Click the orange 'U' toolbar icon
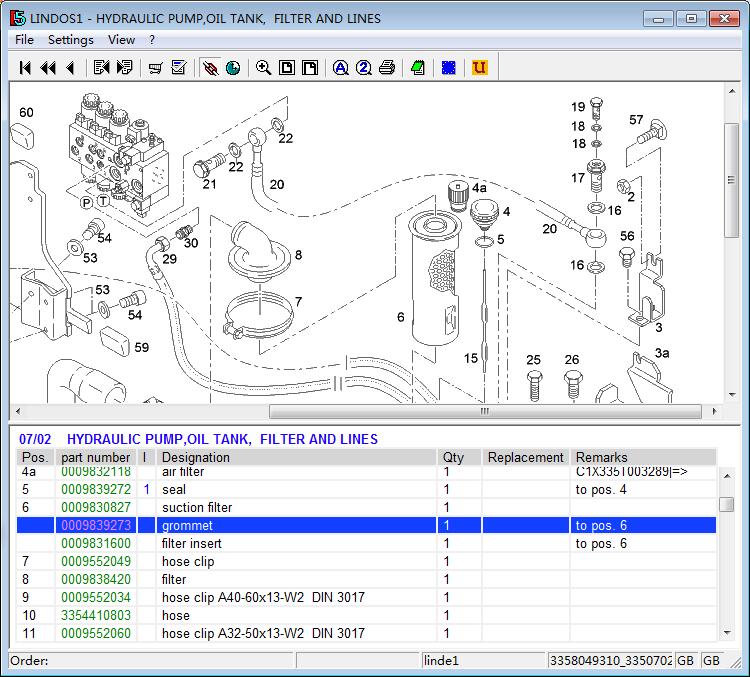The height and width of the screenshot is (677, 750). tap(479, 68)
